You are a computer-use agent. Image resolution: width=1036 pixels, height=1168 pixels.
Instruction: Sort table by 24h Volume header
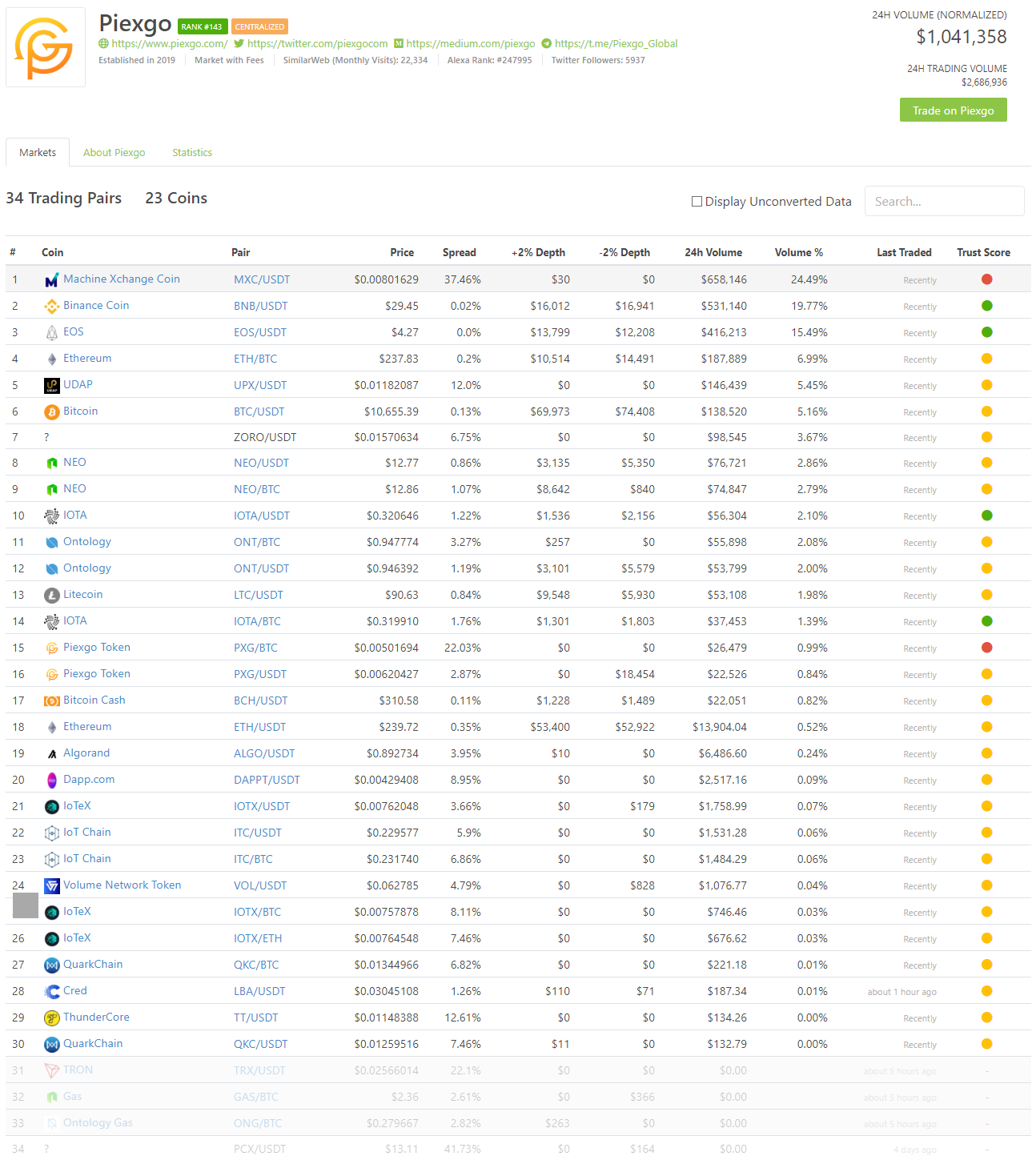click(713, 253)
